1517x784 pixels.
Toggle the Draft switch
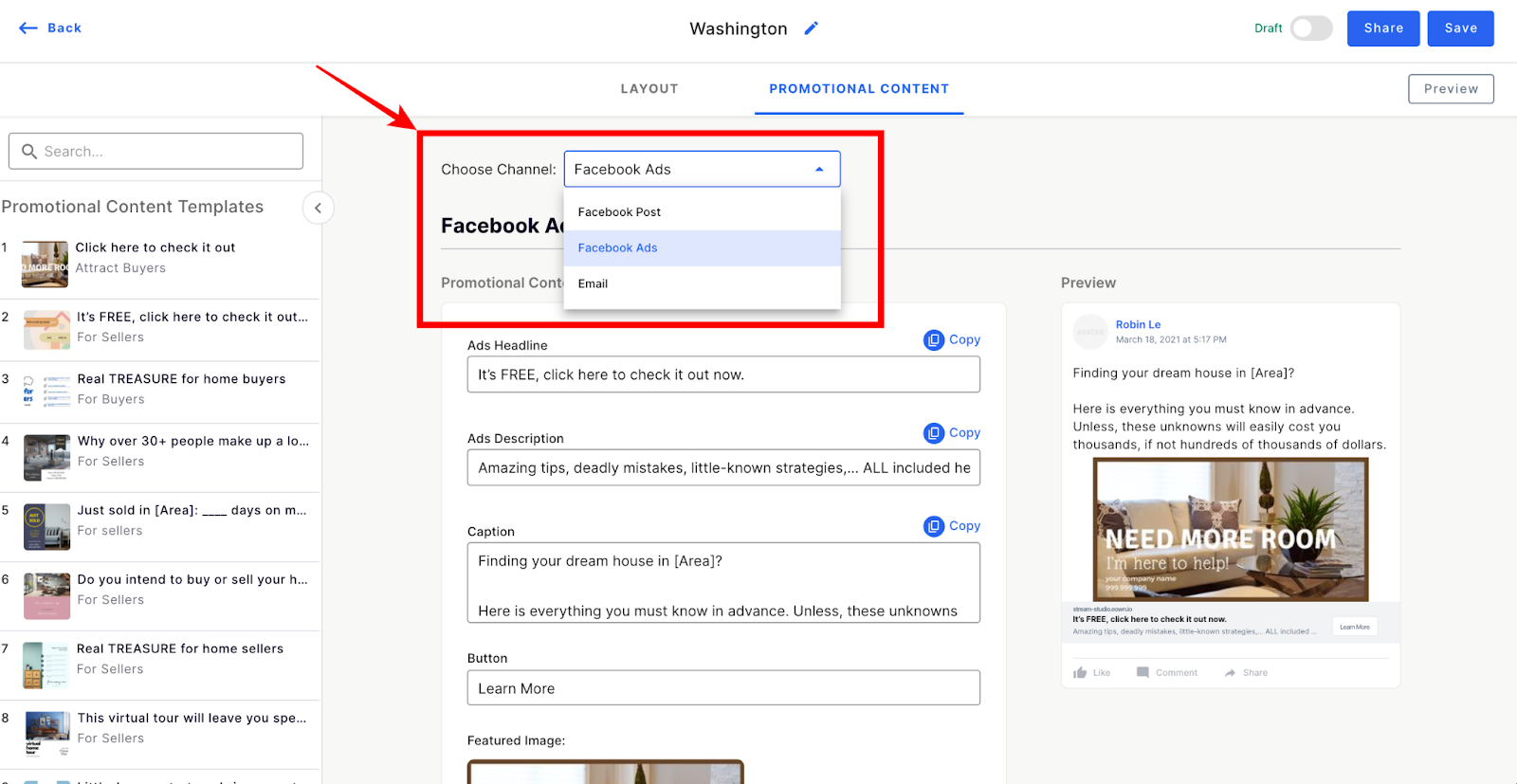point(1311,28)
